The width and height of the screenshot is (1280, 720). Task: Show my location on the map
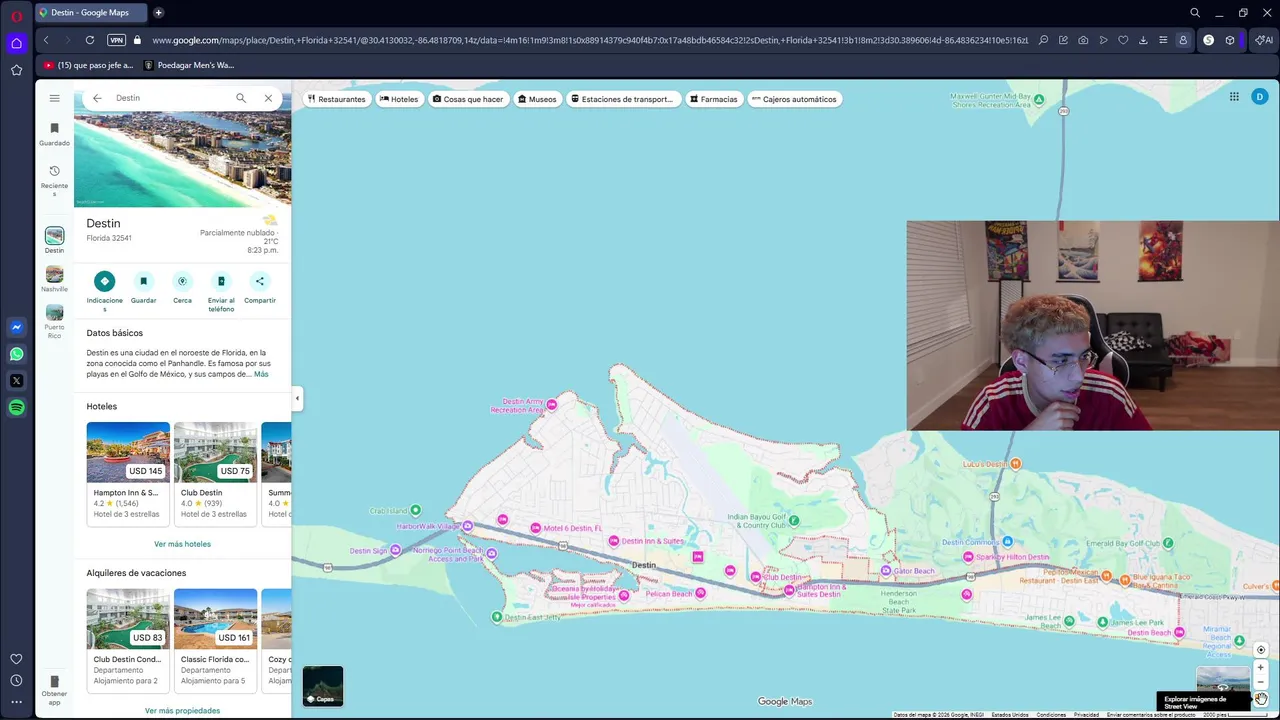coord(1261,650)
